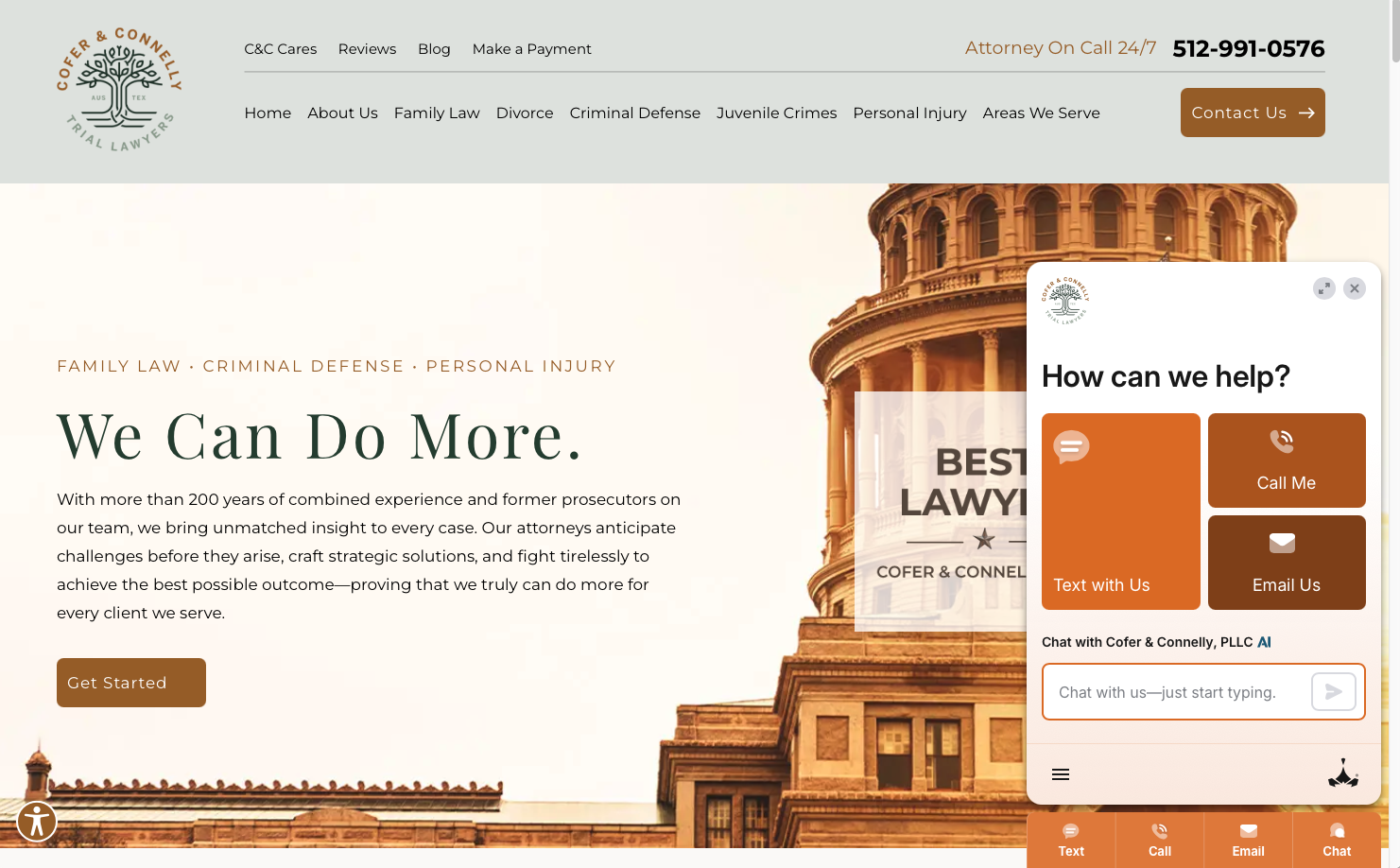Select the Call Me option
This screenshot has width=1400, height=868.
pyautogui.click(x=1287, y=460)
